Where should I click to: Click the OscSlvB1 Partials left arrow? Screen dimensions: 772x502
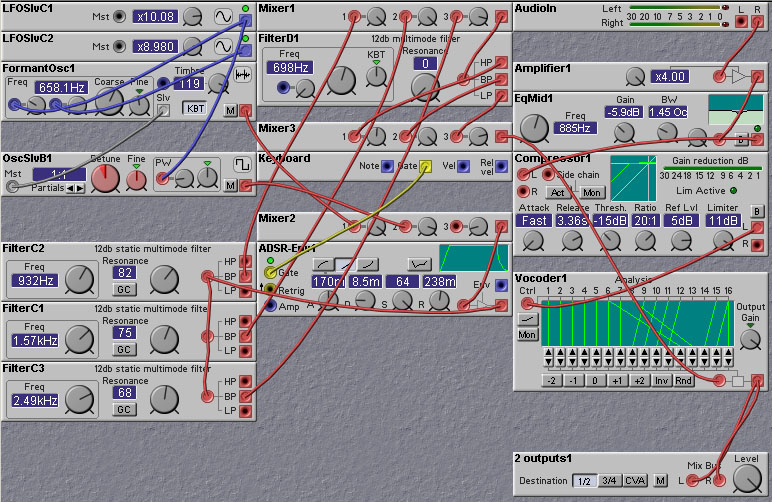tap(69, 188)
